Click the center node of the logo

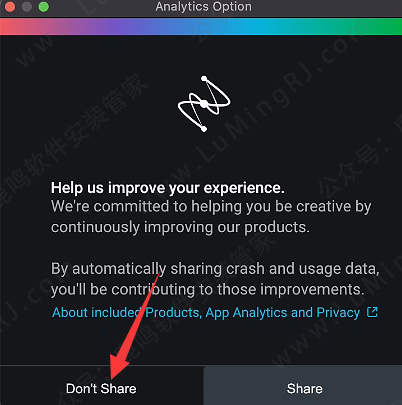tap(204, 104)
